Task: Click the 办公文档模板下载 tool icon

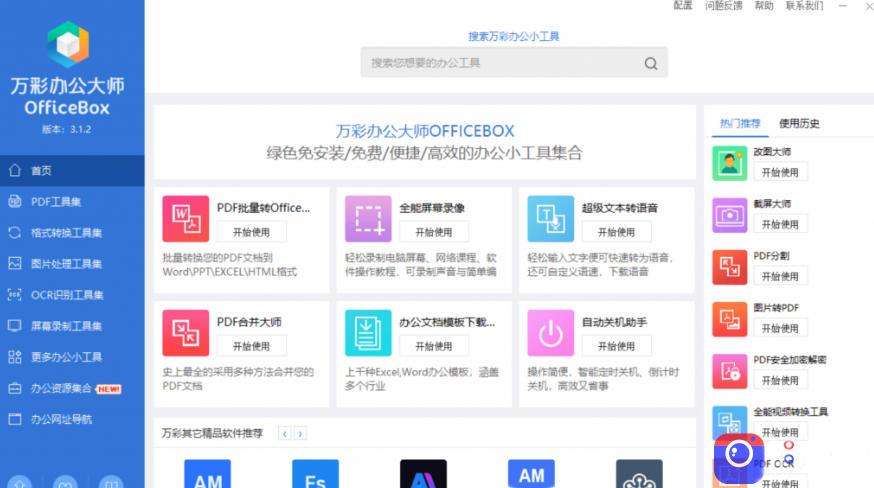Action: coord(368,333)
